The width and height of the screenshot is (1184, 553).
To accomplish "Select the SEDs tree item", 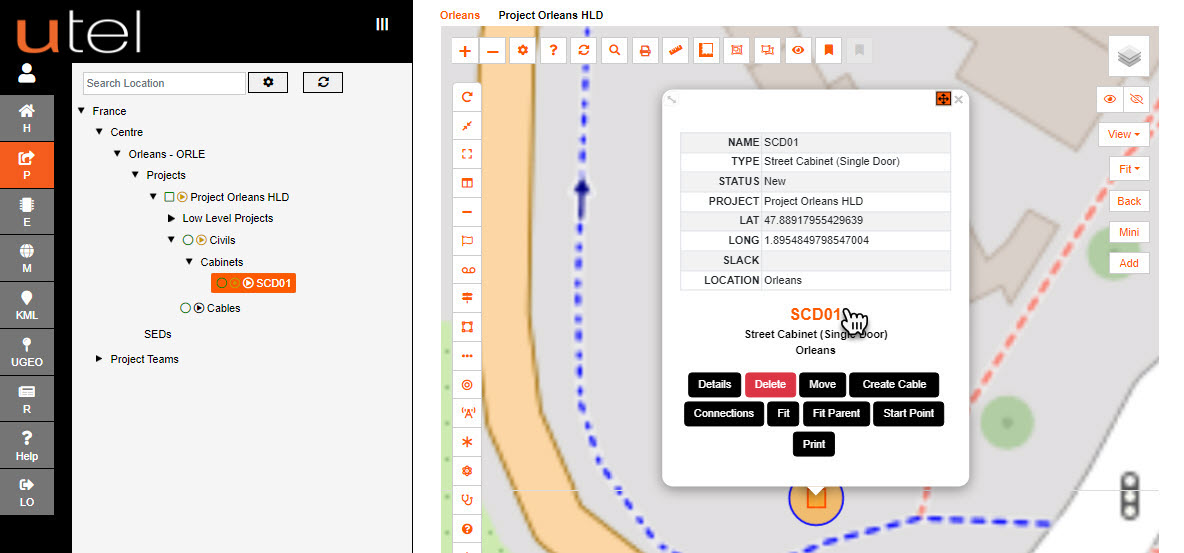I will (x=158, y=334).
